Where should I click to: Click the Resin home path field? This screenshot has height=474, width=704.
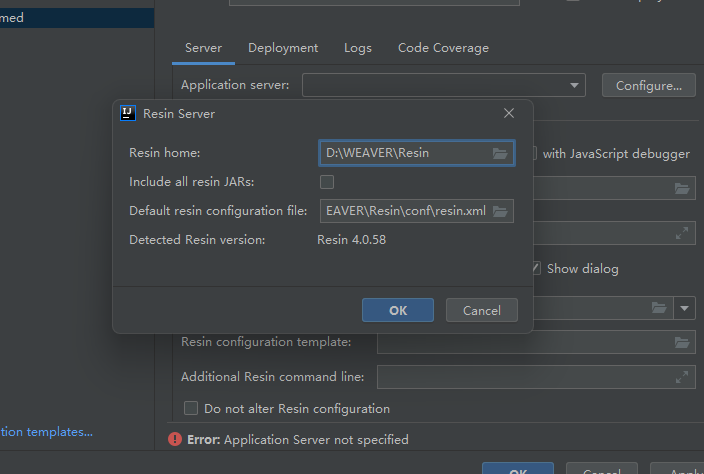click(405, 153)
